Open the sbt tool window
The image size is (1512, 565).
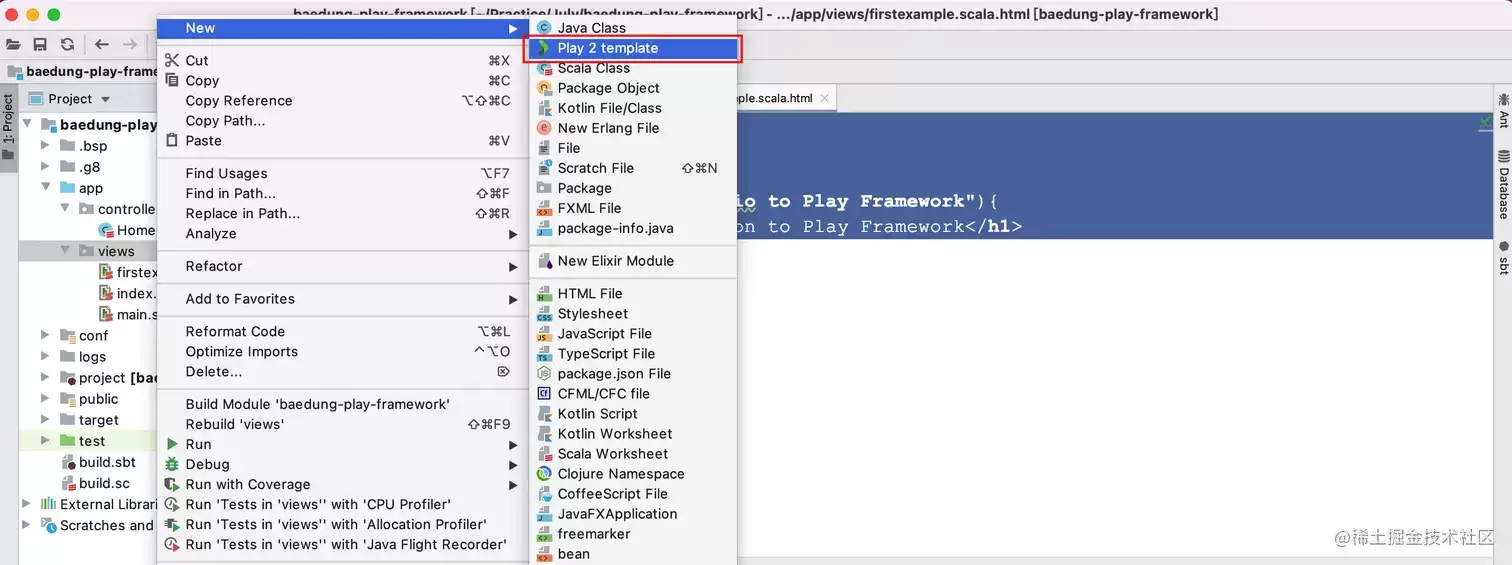click(1503, 257)
